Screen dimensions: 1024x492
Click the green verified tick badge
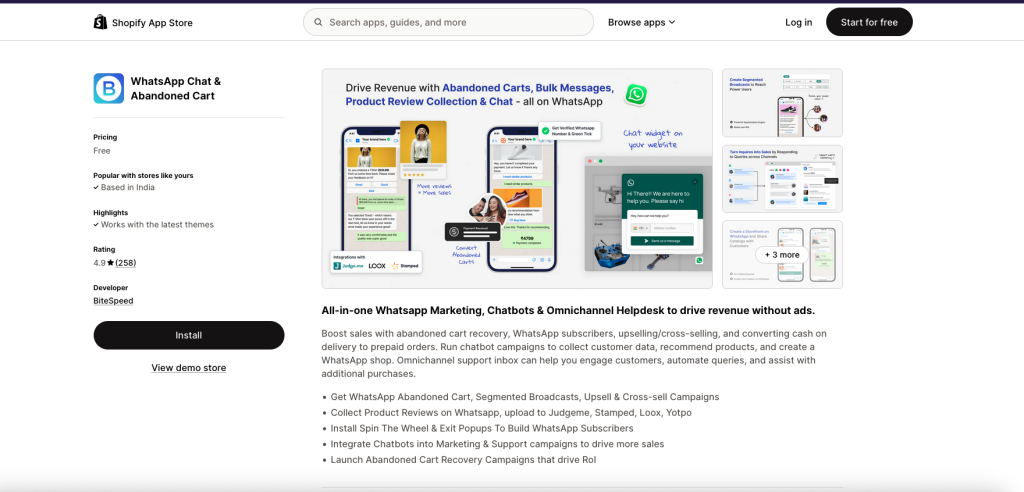point(544,129)
